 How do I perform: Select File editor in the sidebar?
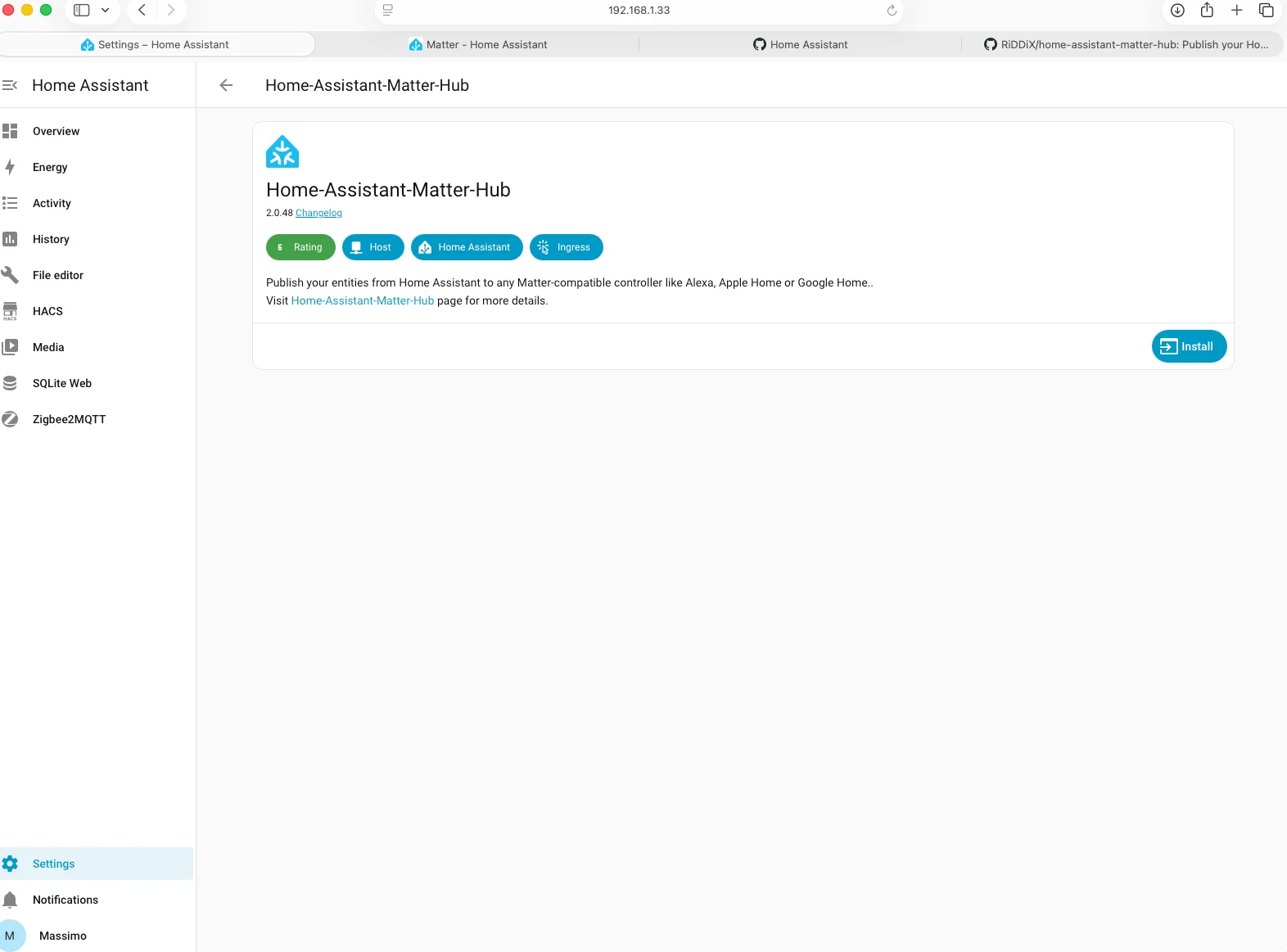coord(97,275)
